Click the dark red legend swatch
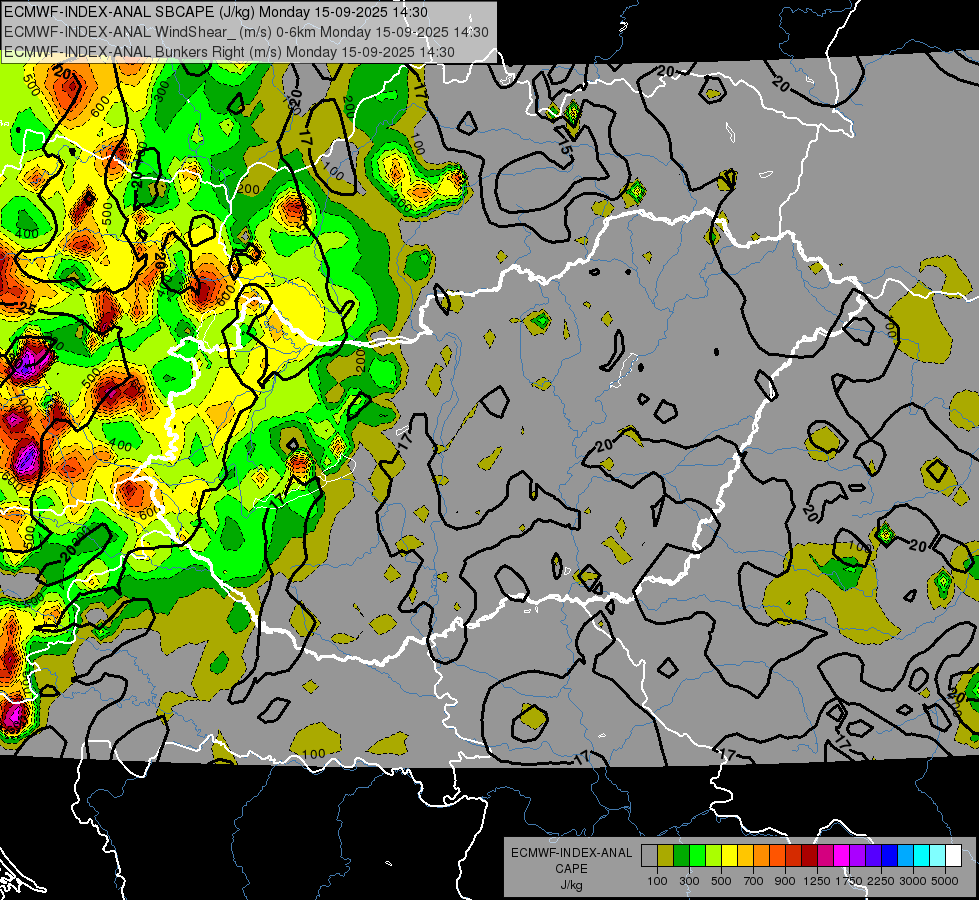Image resolution: width=979 pixels, height=900 pixels. [809, 856]
